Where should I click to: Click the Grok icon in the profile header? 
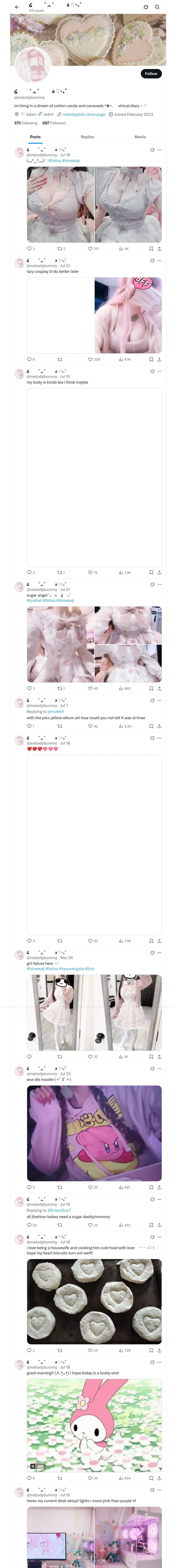pyautogui.click(x=146, y=7)
